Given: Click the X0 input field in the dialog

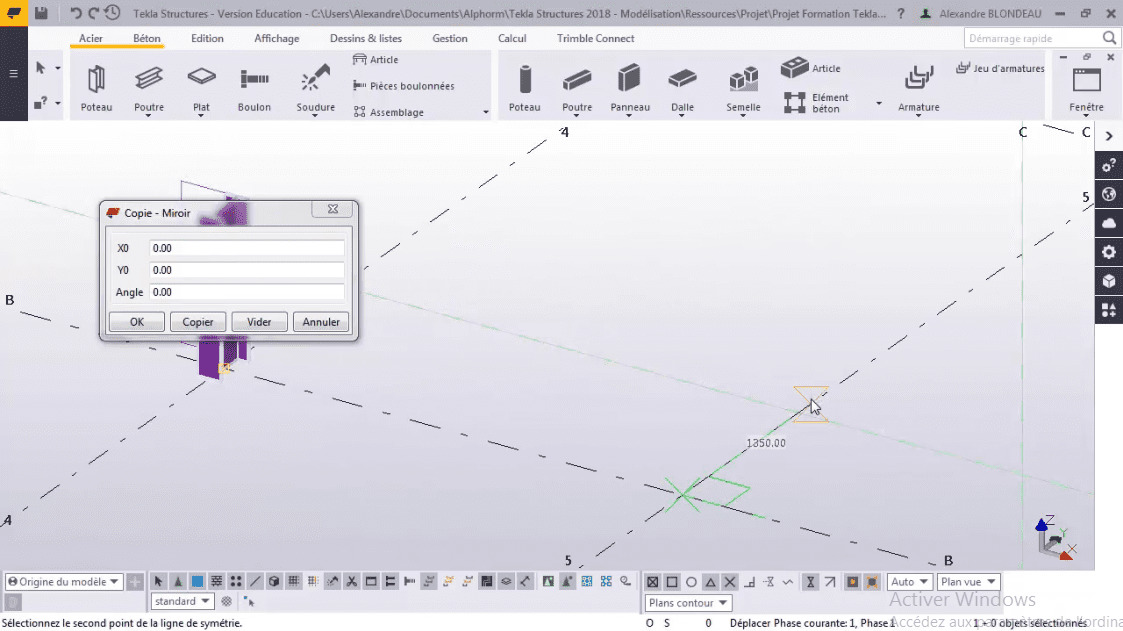Looking at the screenshot, I should (247, 247).
